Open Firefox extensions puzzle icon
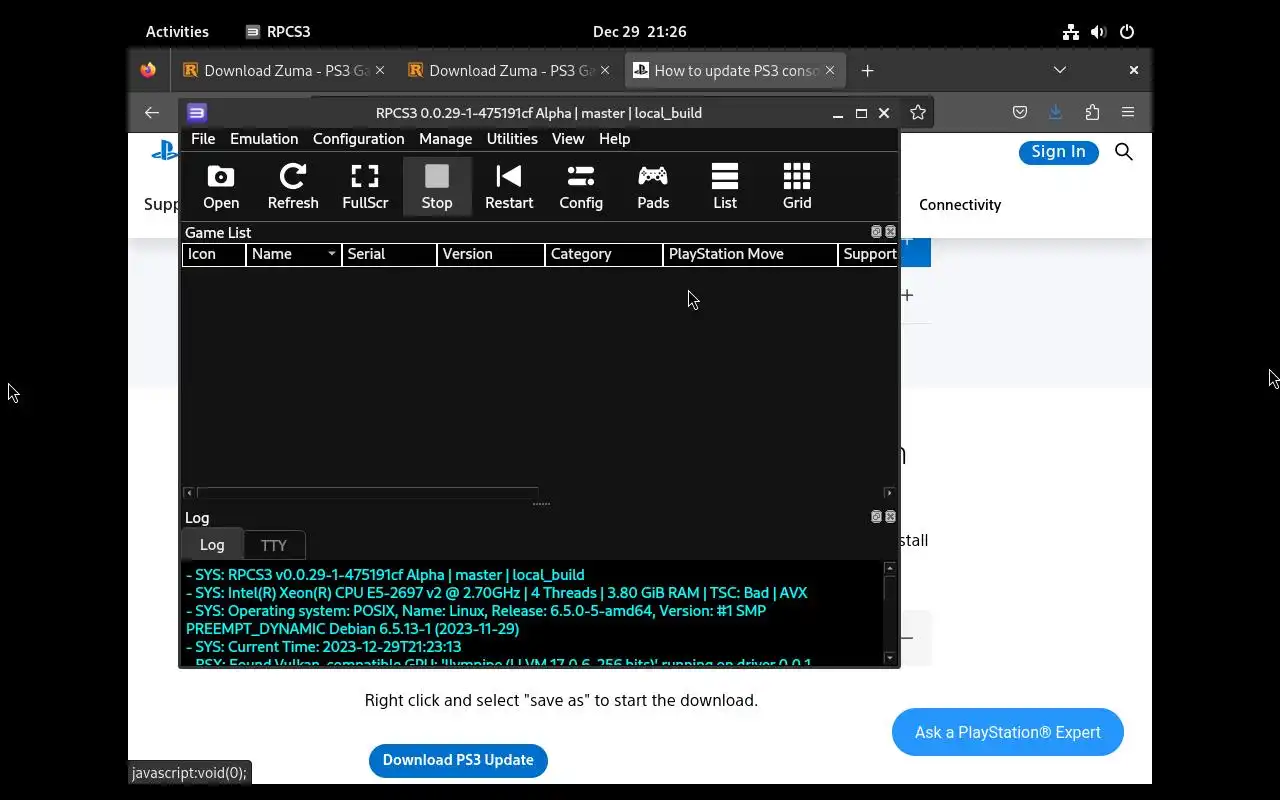Screen dimensions: 1280x800 [x=1092, y=113]
